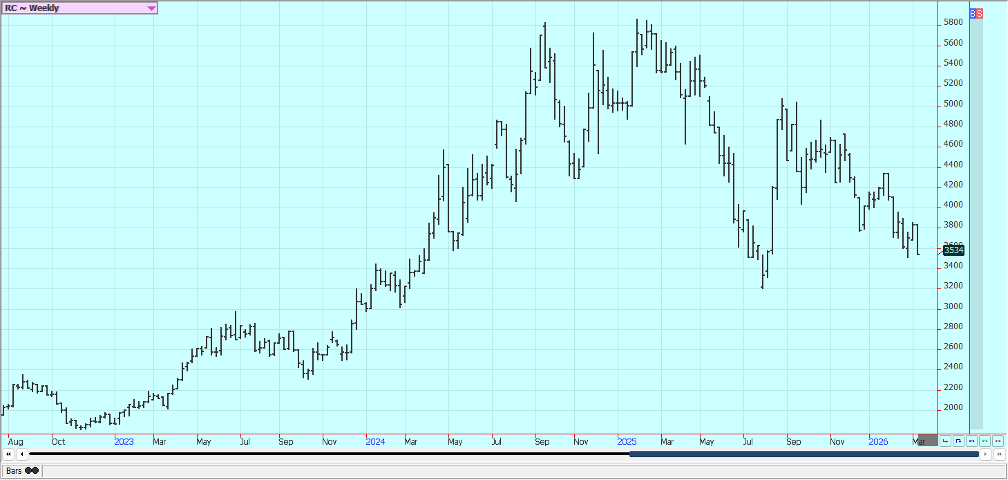Viewport: 1008px width, 480px height.
Task: Select the Bars tab at the bottom
Action: click(14, 470)
